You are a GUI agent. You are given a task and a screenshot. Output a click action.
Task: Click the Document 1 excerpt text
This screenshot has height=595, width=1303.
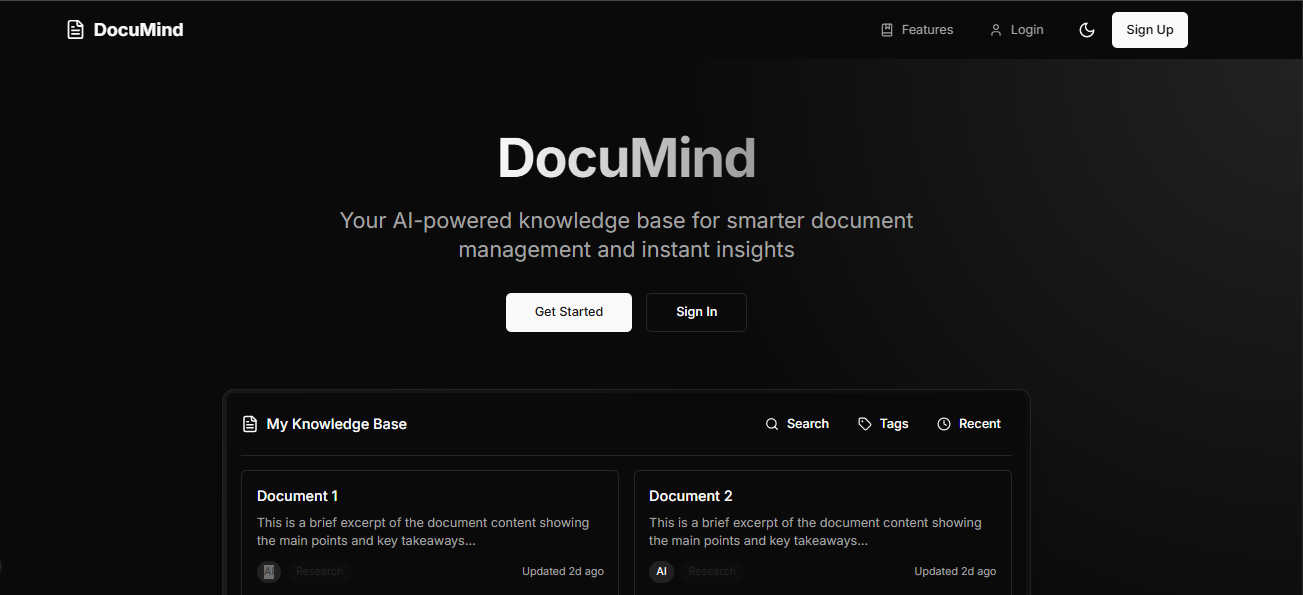[423, 531]
